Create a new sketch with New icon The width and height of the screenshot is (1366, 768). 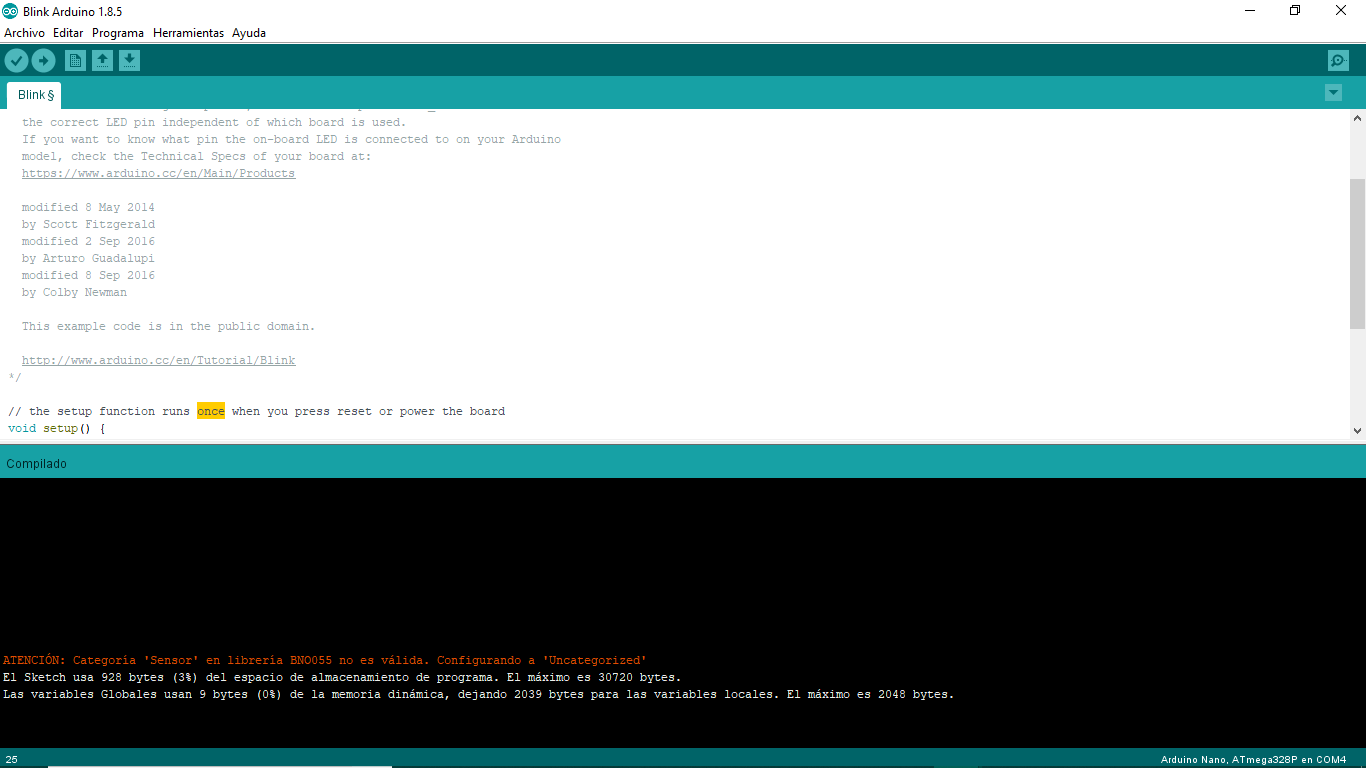[75, 61]
